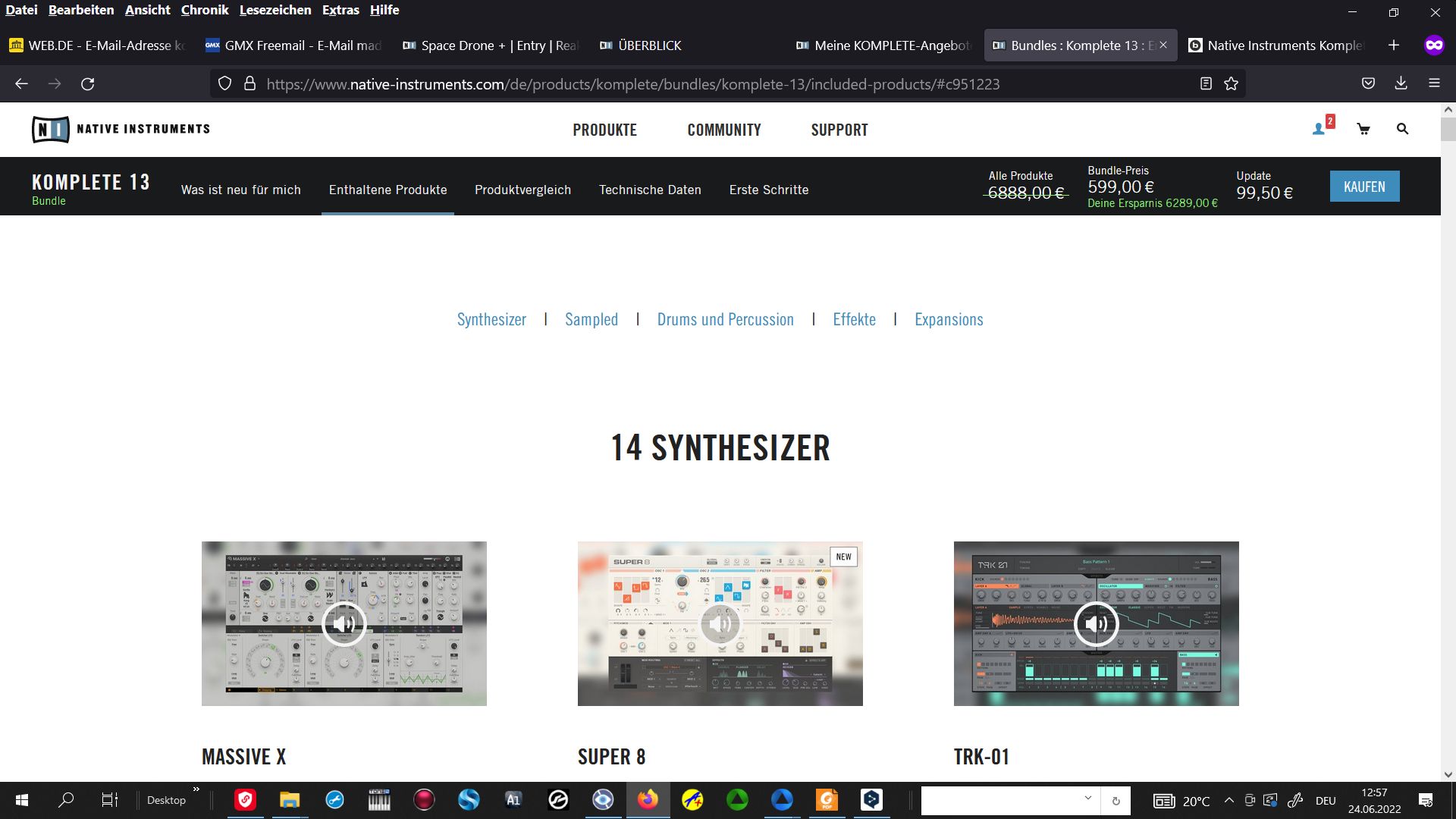Image resolution: width=1456 pixels, height=819 pixels.
Task: Switch to Native Instruments Komplete tab
Action: [1276, 45]
